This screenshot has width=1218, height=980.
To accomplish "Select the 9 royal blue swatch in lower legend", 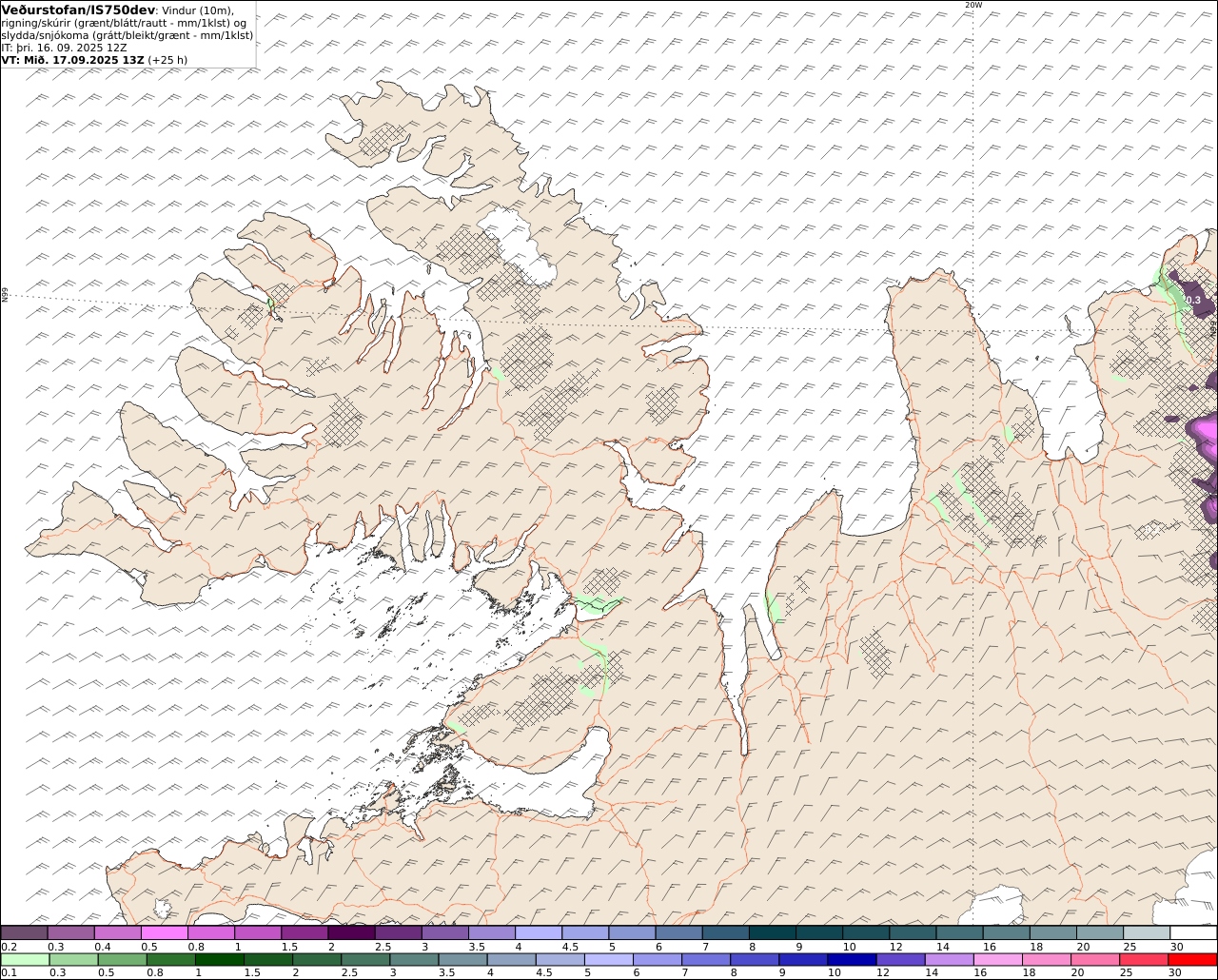I will point(802,959).
